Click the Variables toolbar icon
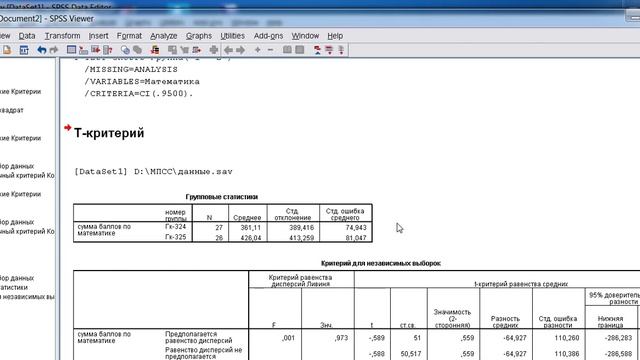This screenshot has width=640, height=360. [108, 50]
